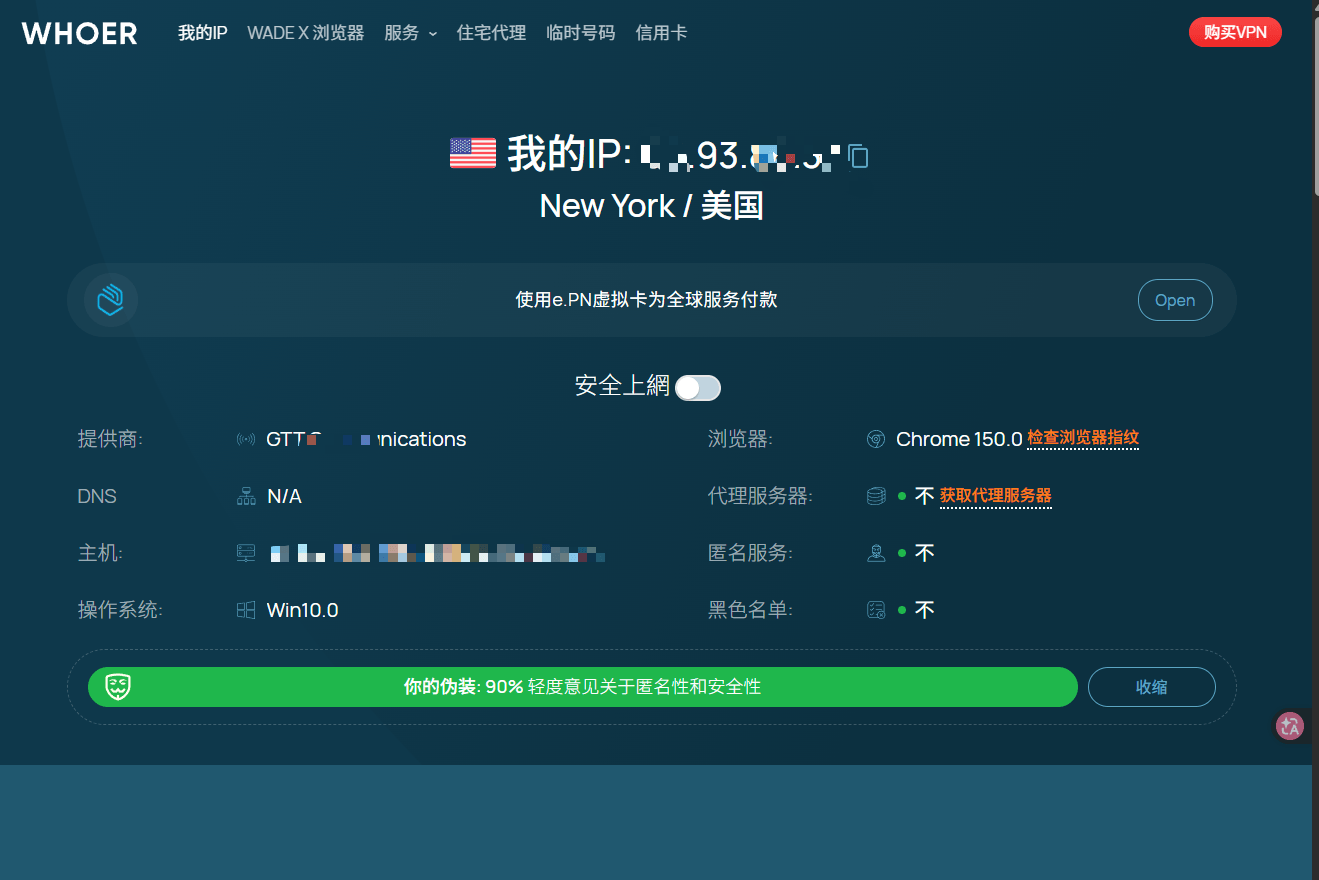Click the Chrome 150.0 text
Image resolution: width=1319 pixels, height=880 pixels.
click(x=959, y=439)
